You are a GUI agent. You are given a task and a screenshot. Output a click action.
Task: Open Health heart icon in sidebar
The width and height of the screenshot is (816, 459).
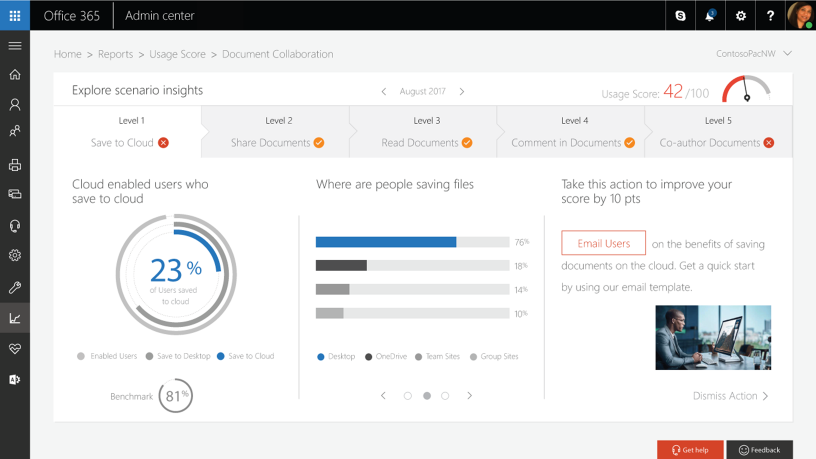pyautogui.click(x=15, y=349)
